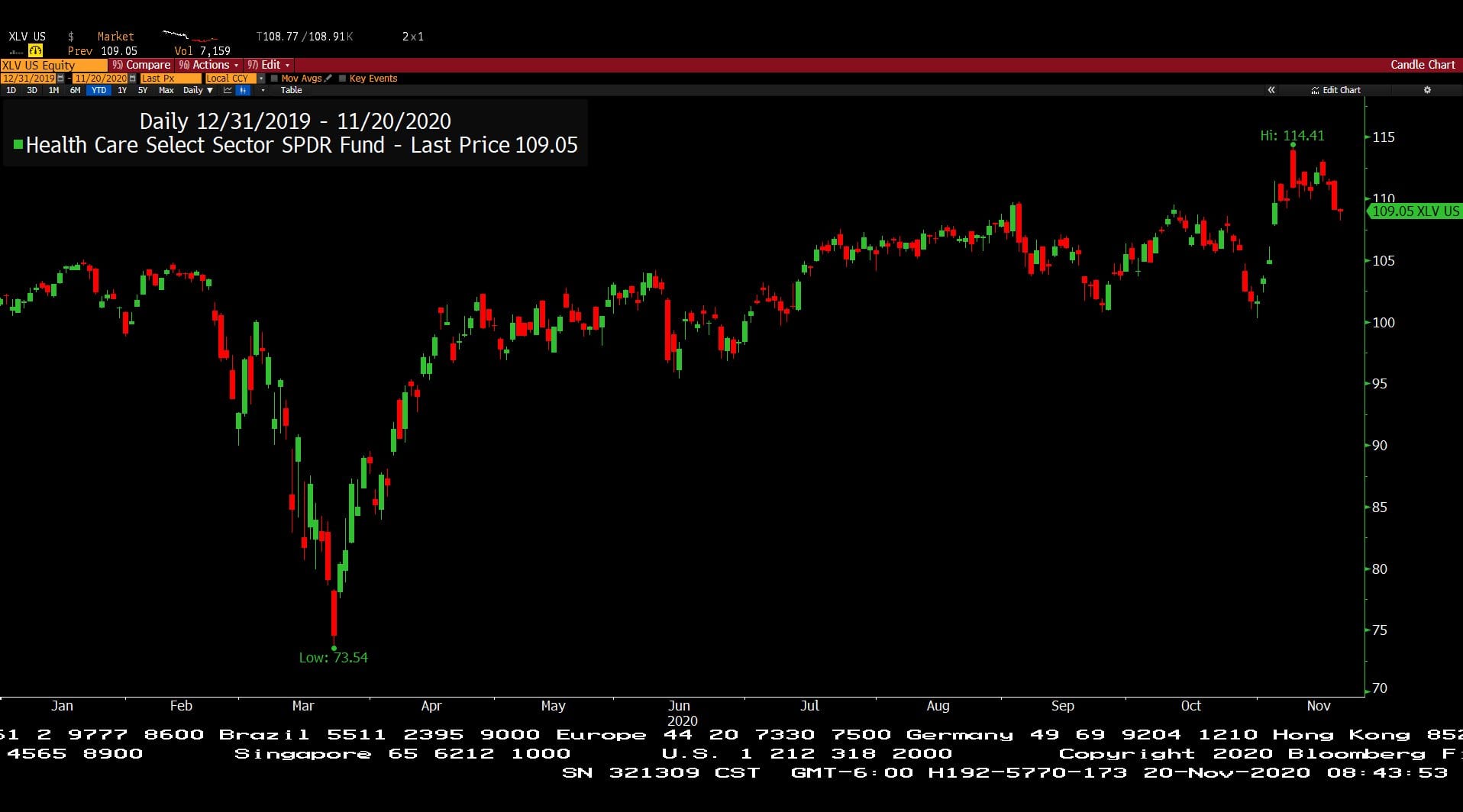Click the XLV US ticker text at top

pyautogui.click(x=27, y=36)
